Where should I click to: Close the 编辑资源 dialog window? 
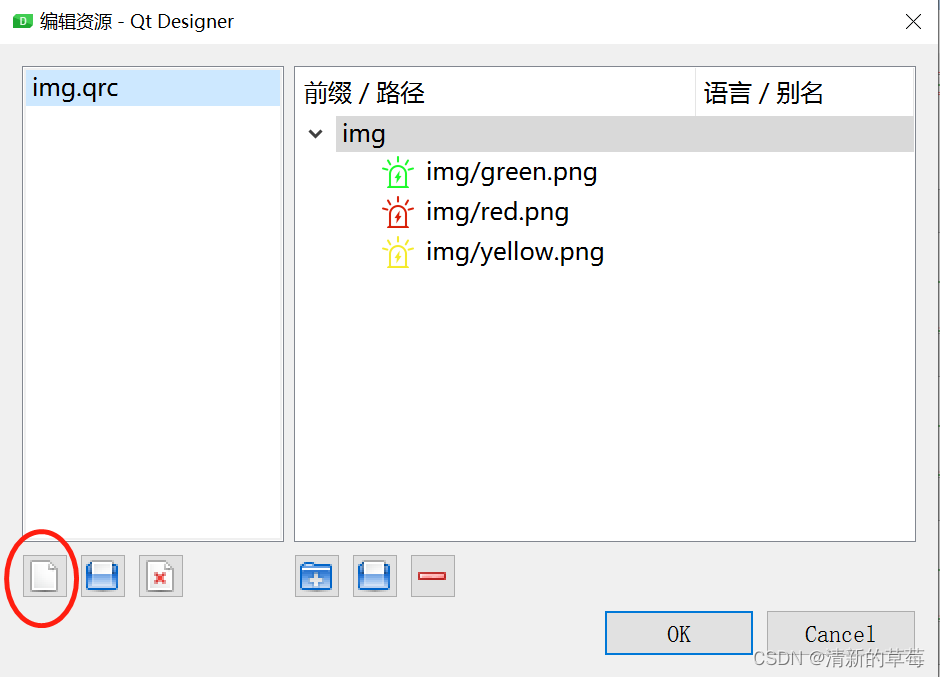[x=913, y=22]
